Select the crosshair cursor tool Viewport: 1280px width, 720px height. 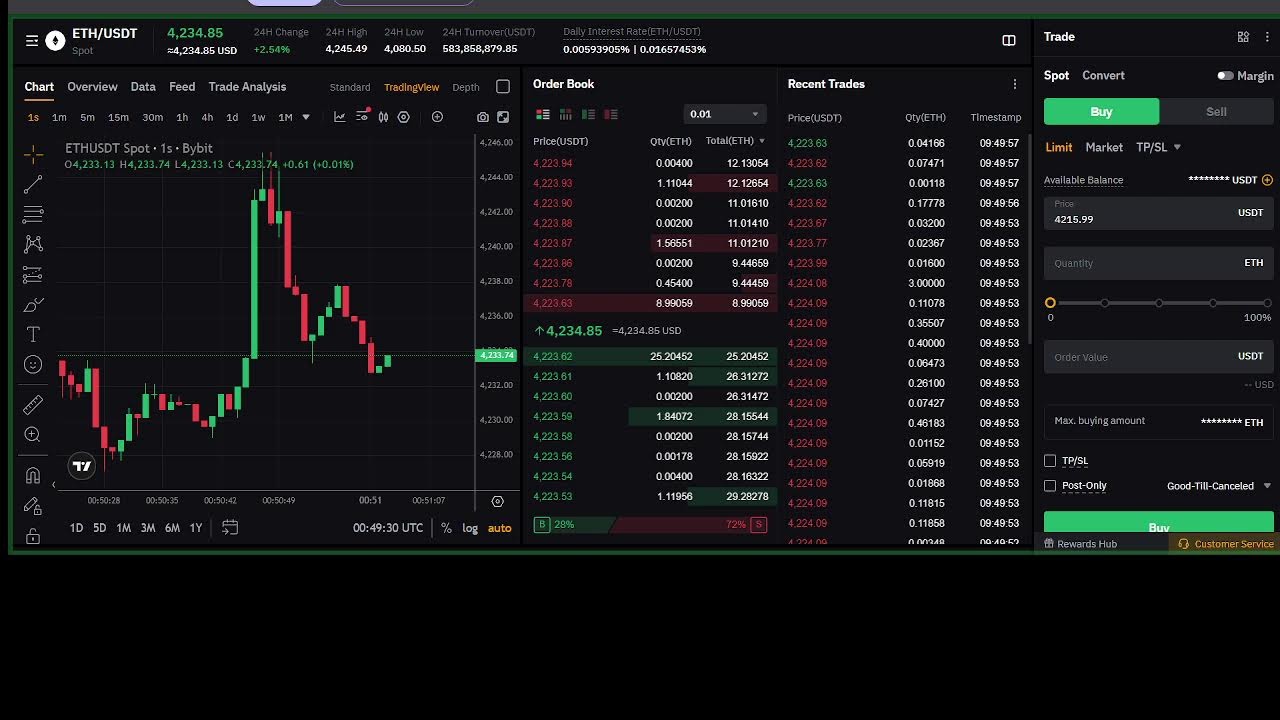33,154
